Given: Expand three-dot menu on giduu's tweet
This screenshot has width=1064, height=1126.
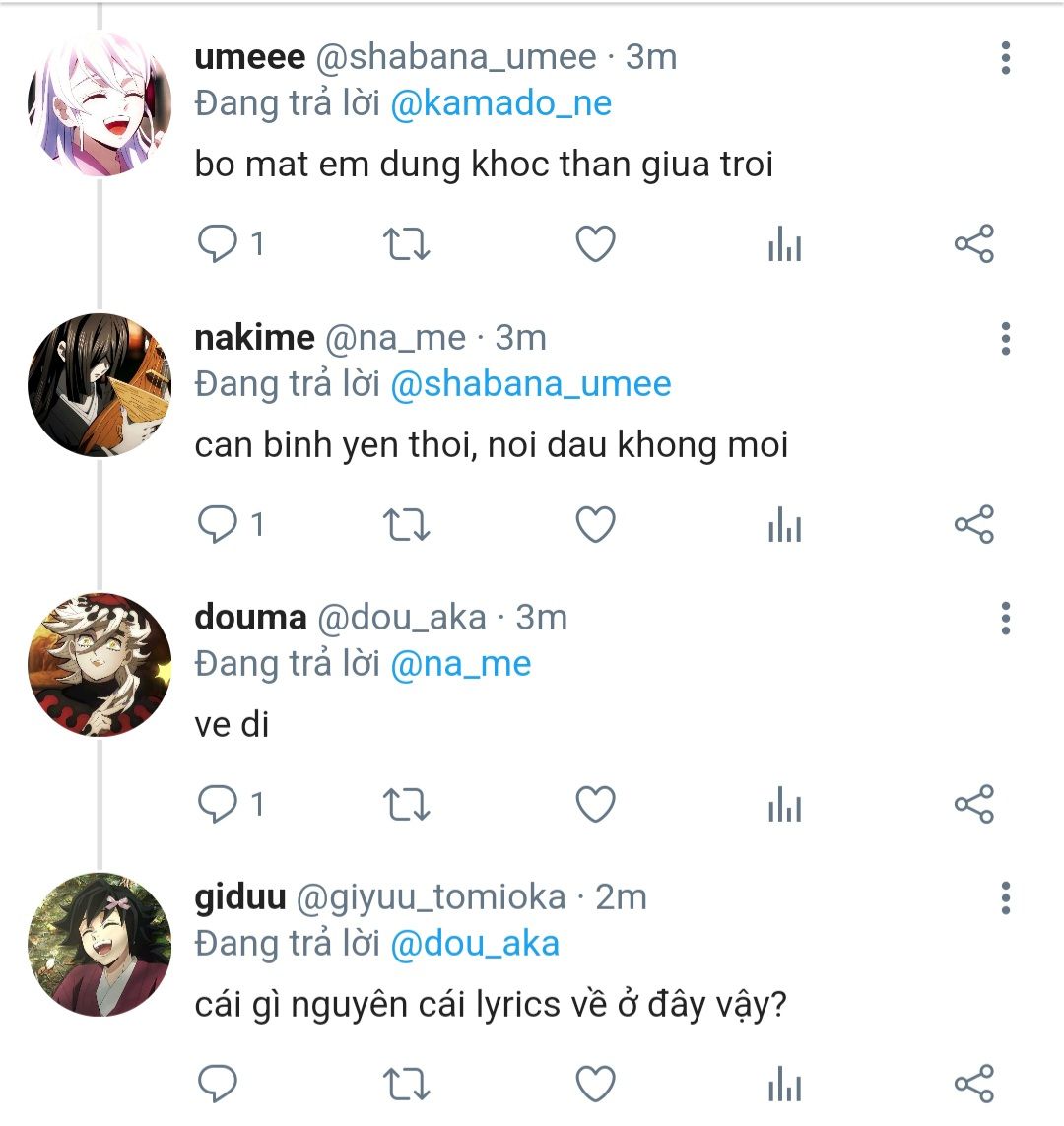Looking at the screenshot, I should (x=1005, y=897).
